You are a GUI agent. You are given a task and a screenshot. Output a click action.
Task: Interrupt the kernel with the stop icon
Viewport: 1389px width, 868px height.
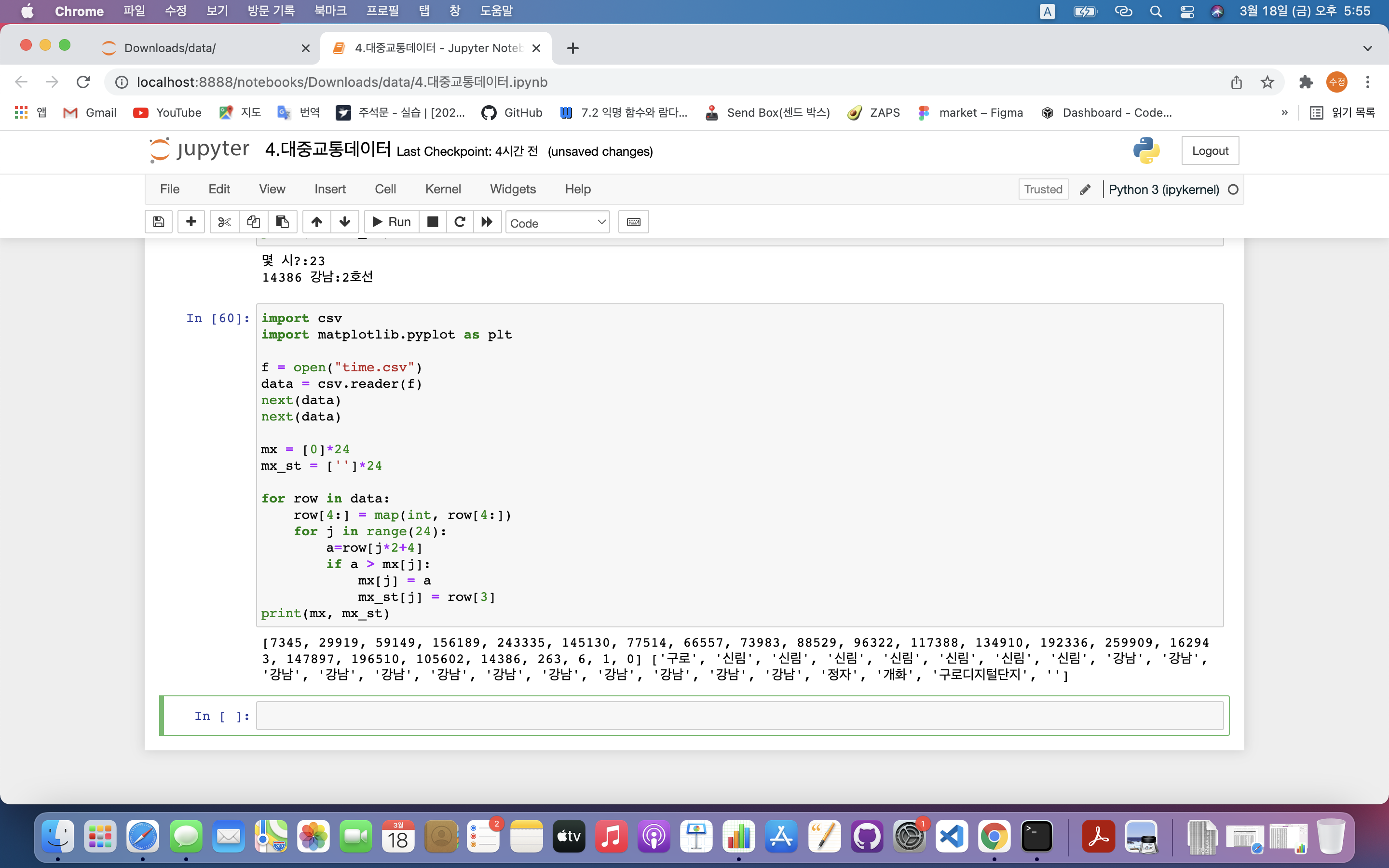pyautogui.click(x=433, y=222)
